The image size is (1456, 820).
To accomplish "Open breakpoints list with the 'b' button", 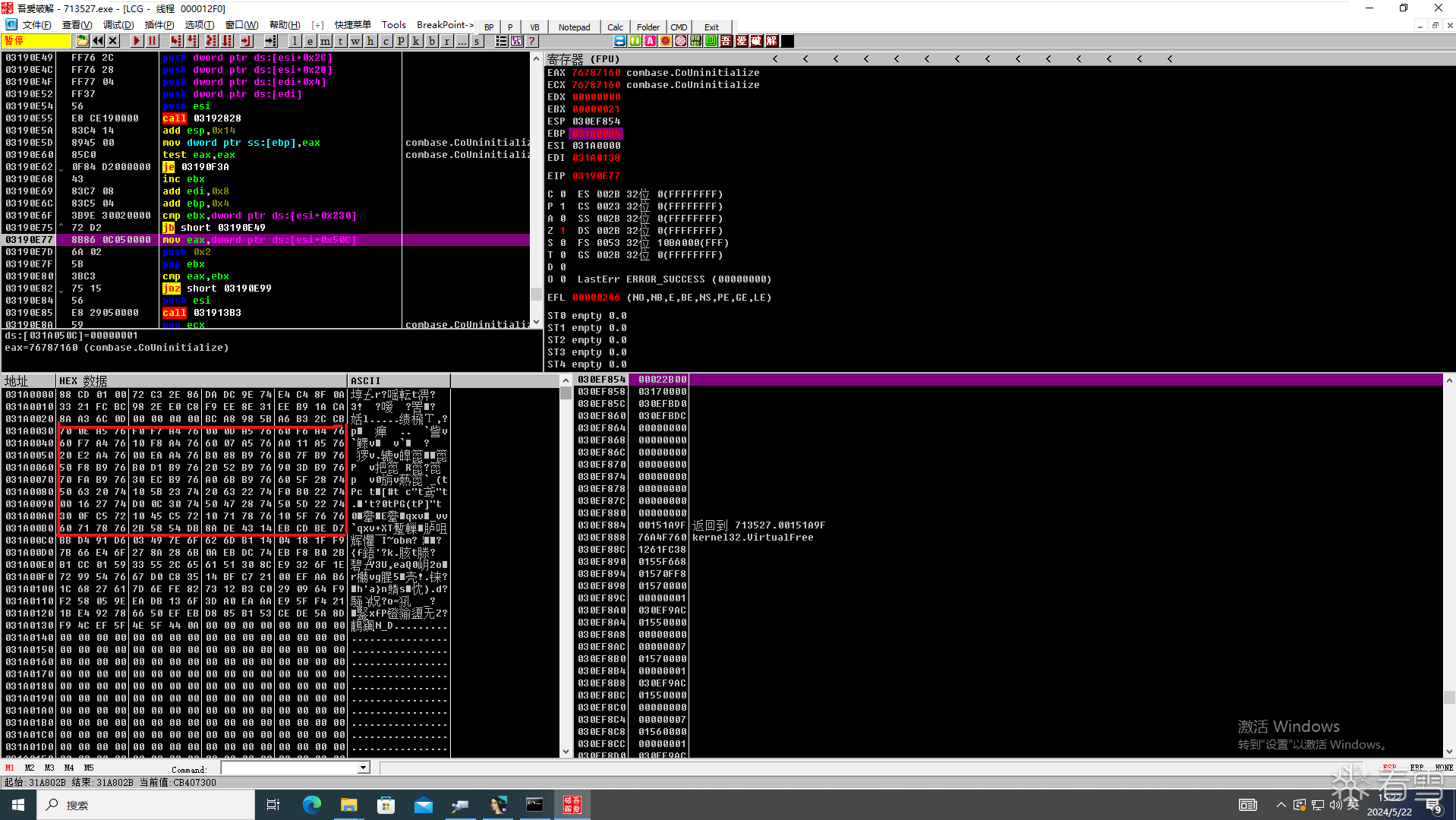I will 431,41.
